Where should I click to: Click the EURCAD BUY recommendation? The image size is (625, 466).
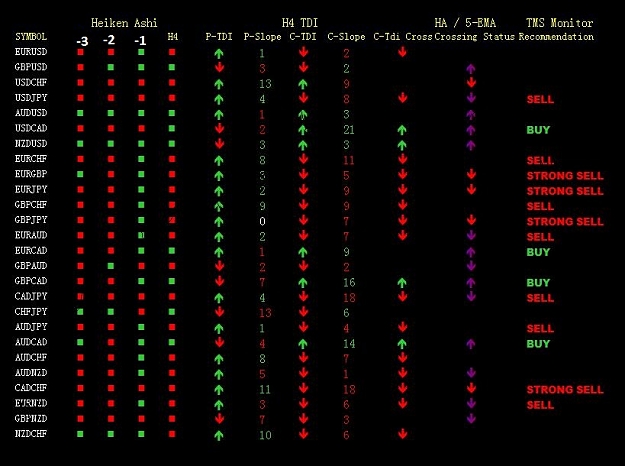click(x=538, y=252)
